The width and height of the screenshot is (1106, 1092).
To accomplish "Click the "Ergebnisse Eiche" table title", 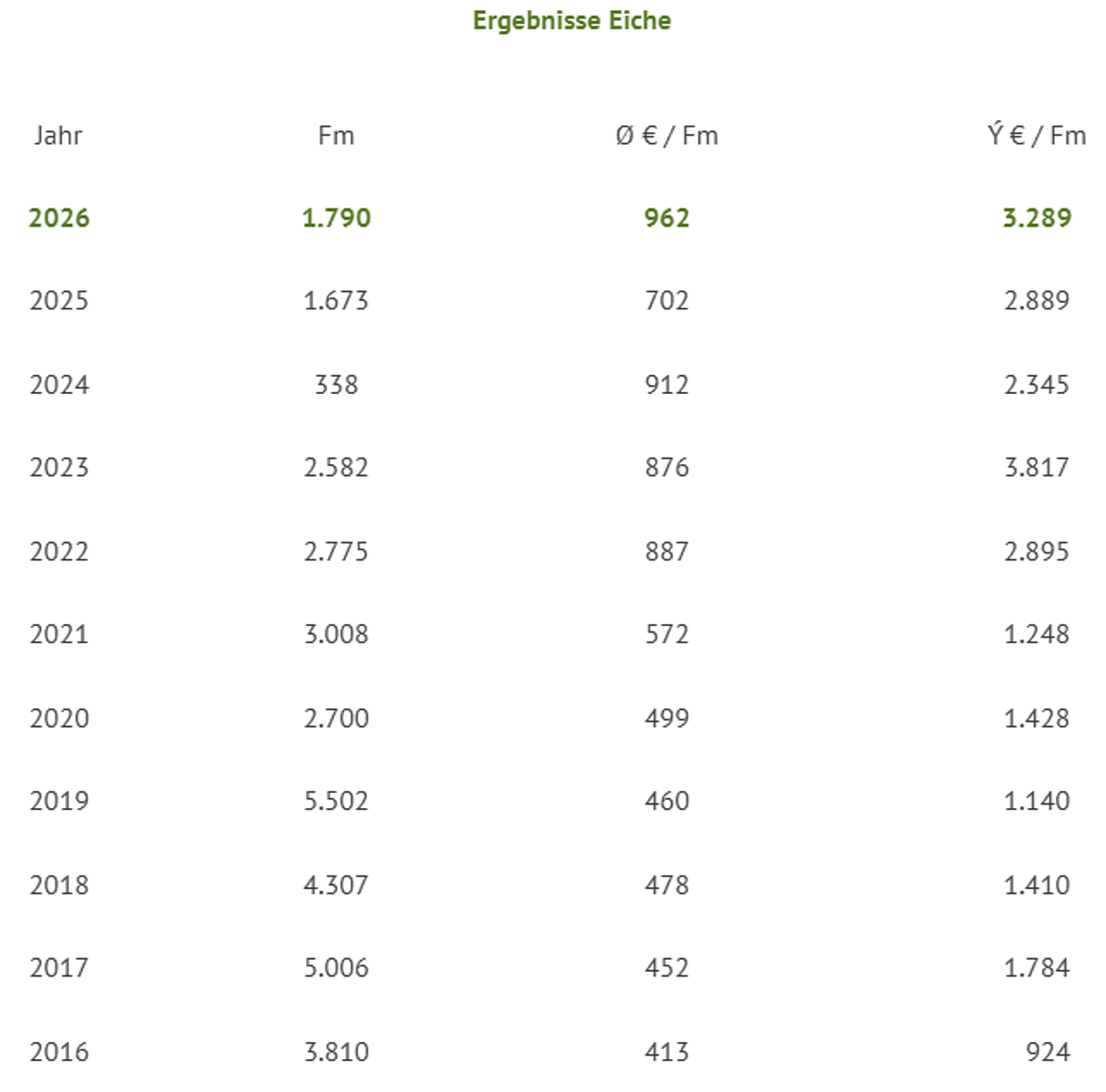I will [x=572, y=21].
